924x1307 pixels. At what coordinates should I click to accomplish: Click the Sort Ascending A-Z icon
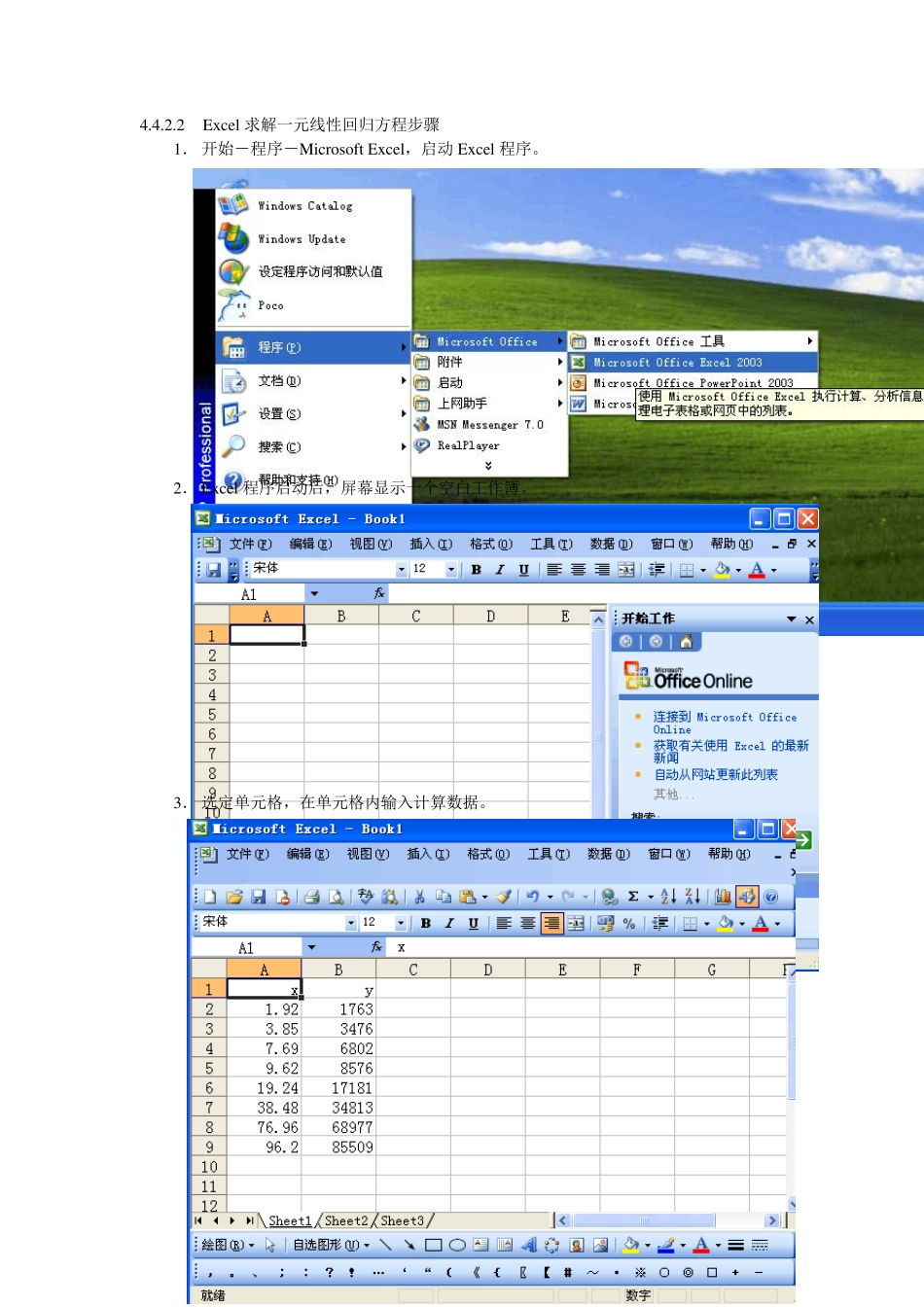(x=668, y=897)
